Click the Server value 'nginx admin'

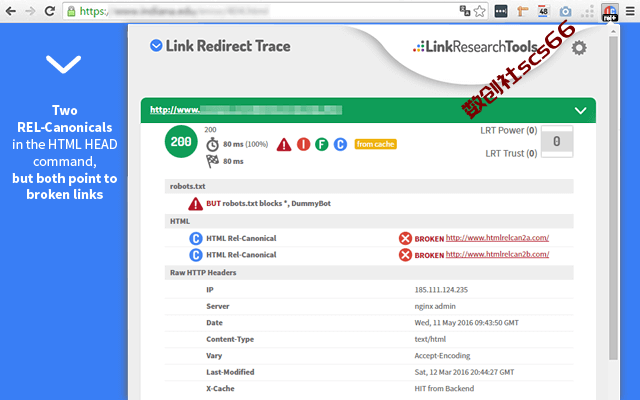click(435, 306)
